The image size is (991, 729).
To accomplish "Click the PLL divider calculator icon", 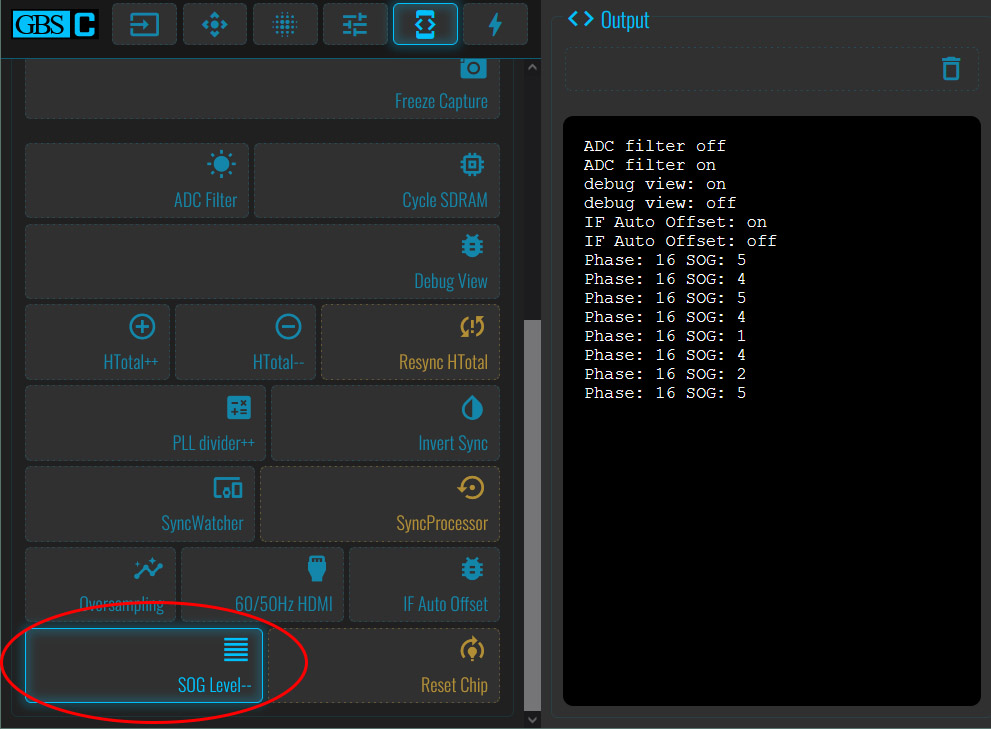I will click(x=239, y=407).
